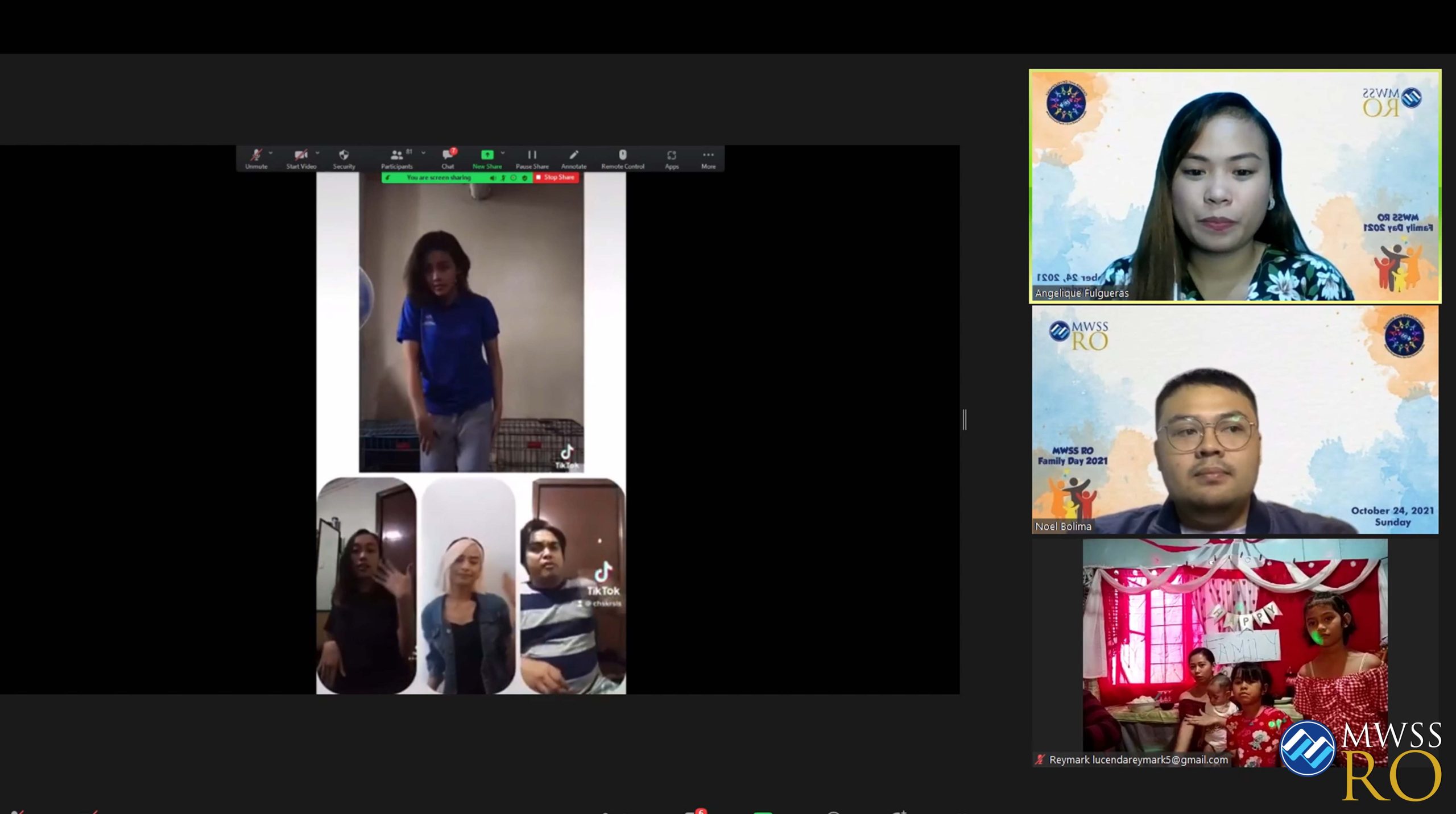This screenshot has width=1456, height=814.
Task: Open the More options ellipsis
Action: click(708, 159)
